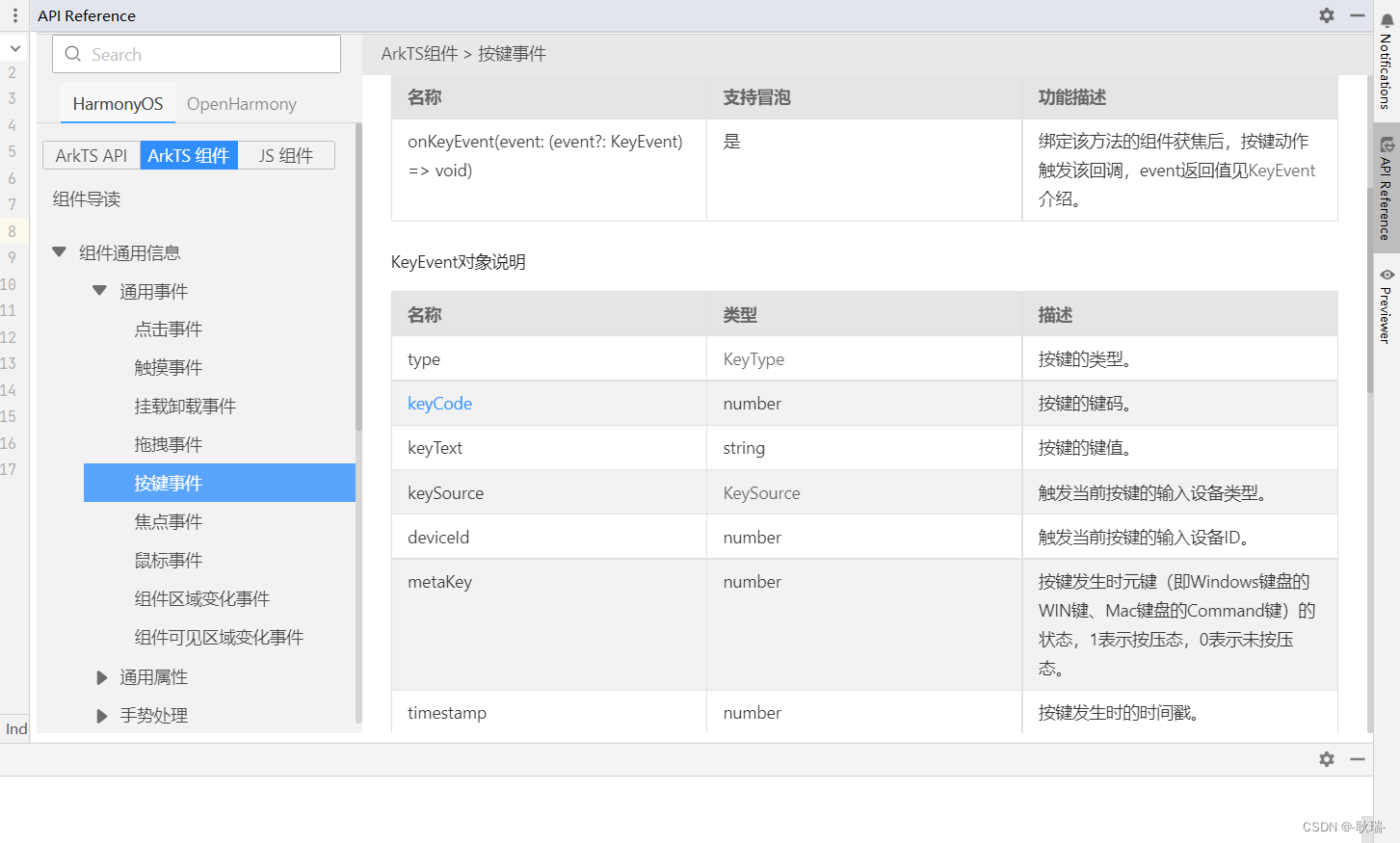Open bottom panel settings gear
Screen dimensions: 1400x843
pyautogui.click(x=1327, y=759)
